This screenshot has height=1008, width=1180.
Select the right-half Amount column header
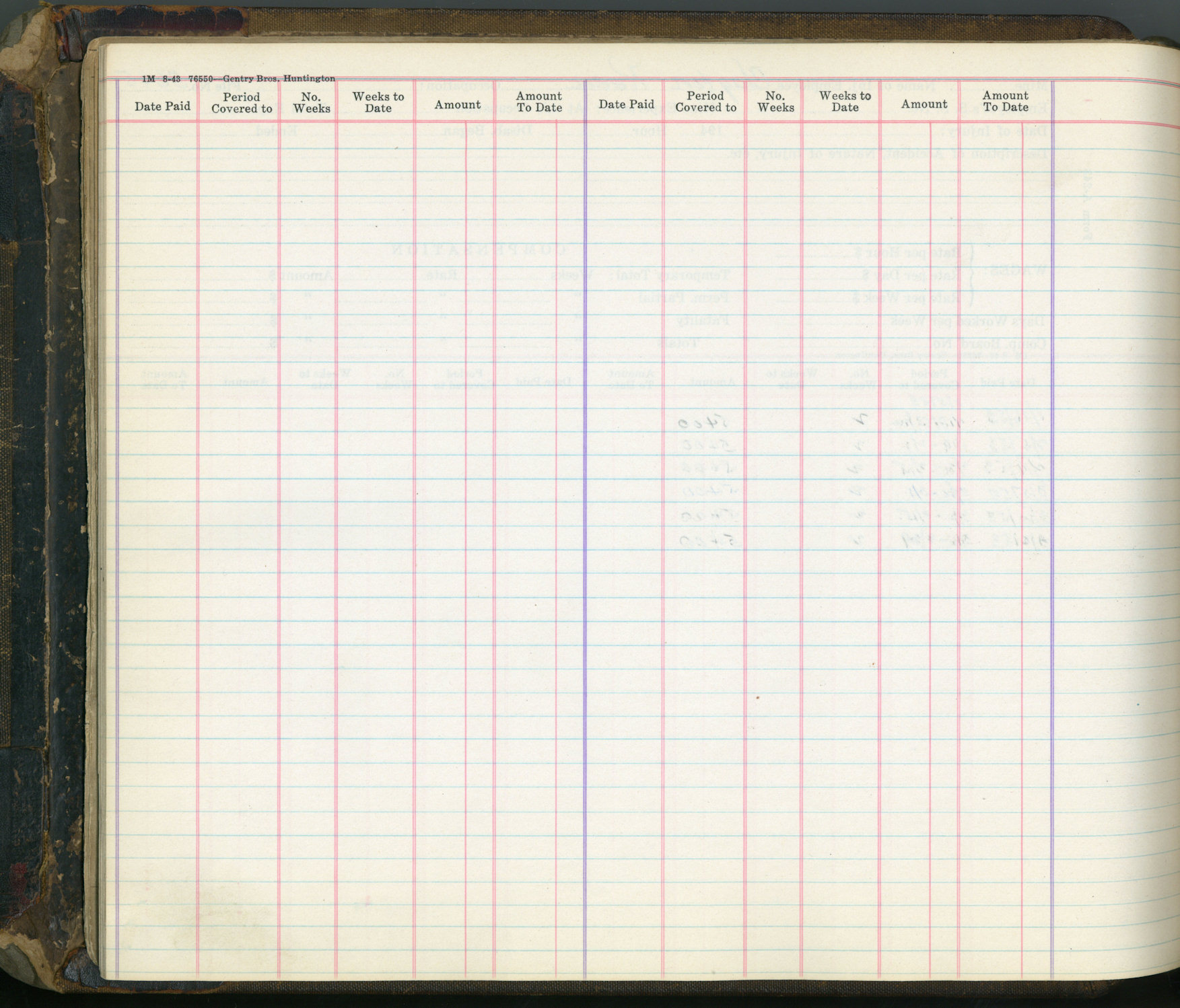tap(924, 104)
